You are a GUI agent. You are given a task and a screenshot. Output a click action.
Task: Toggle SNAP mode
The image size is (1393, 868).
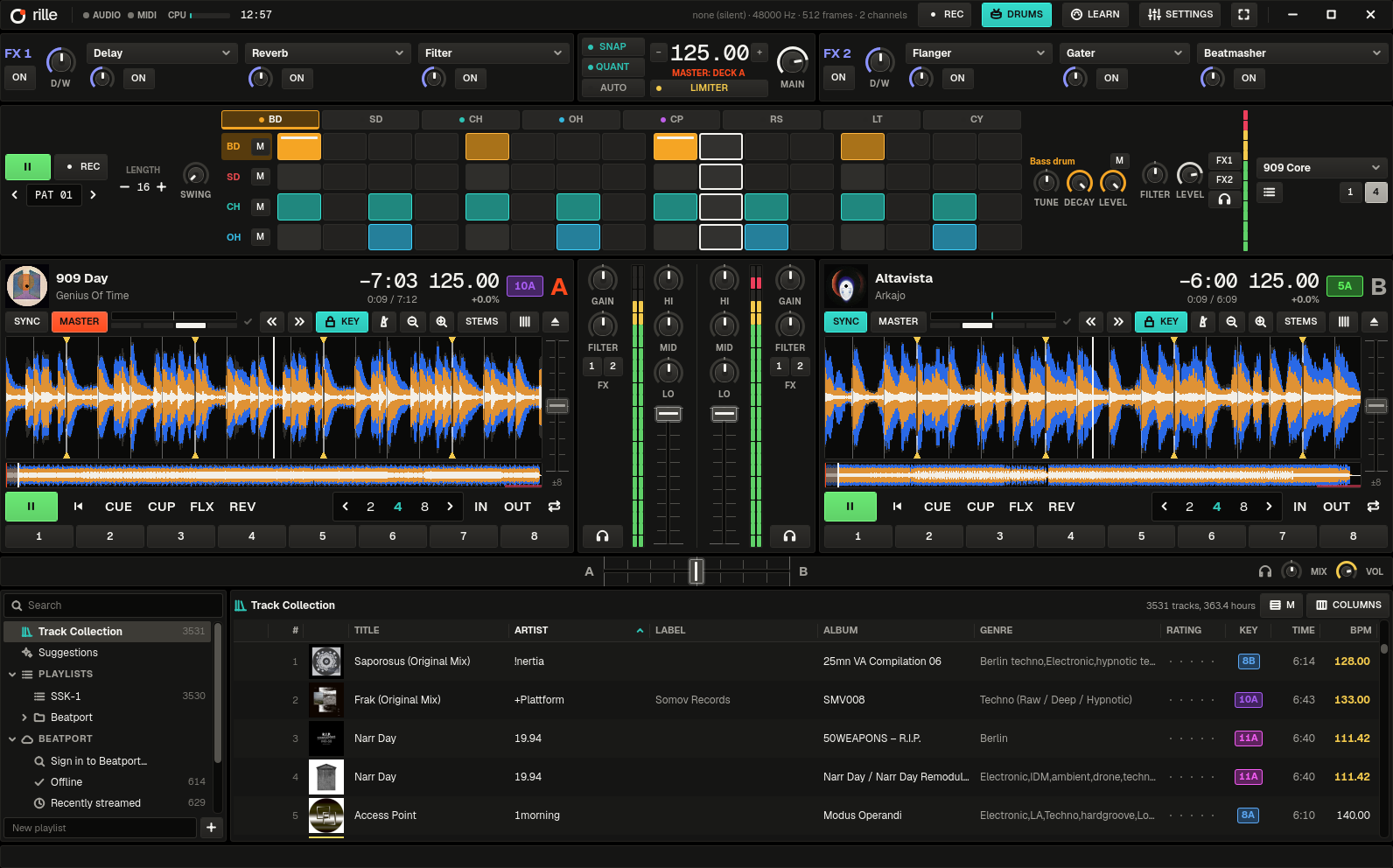click(612, 46)
